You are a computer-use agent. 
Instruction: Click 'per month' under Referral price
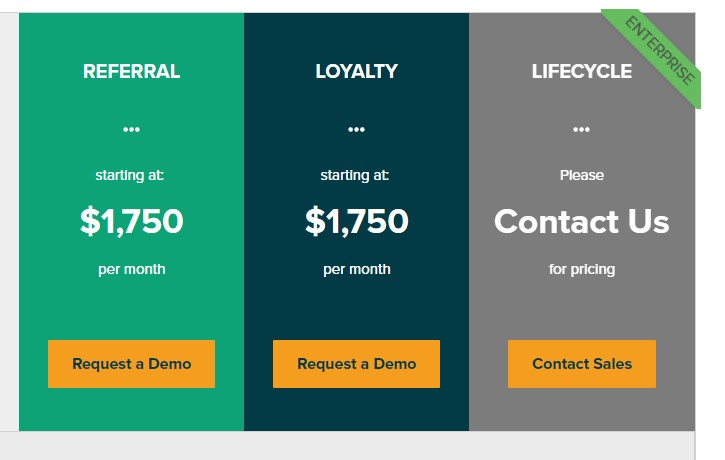[x=131, y=270]
